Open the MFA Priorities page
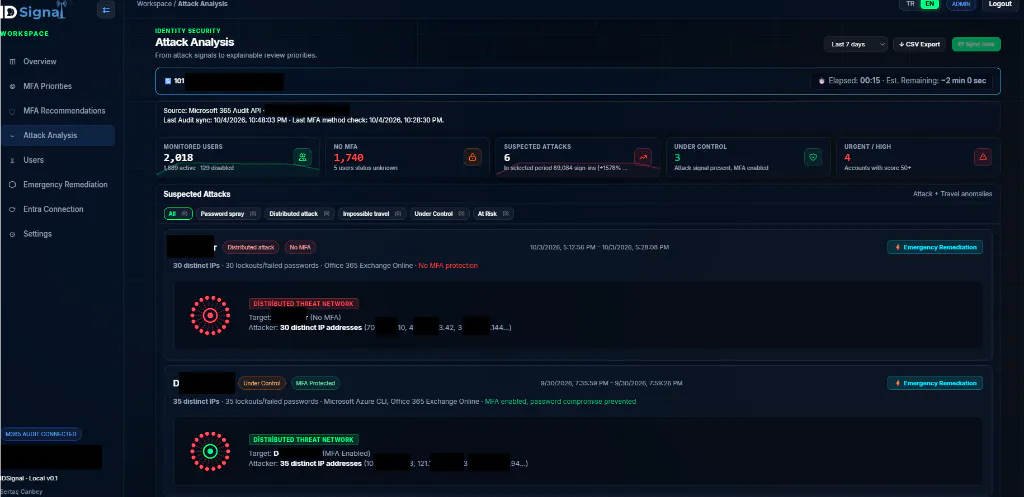Screen dimensions: 1024x497 [57, 86]
